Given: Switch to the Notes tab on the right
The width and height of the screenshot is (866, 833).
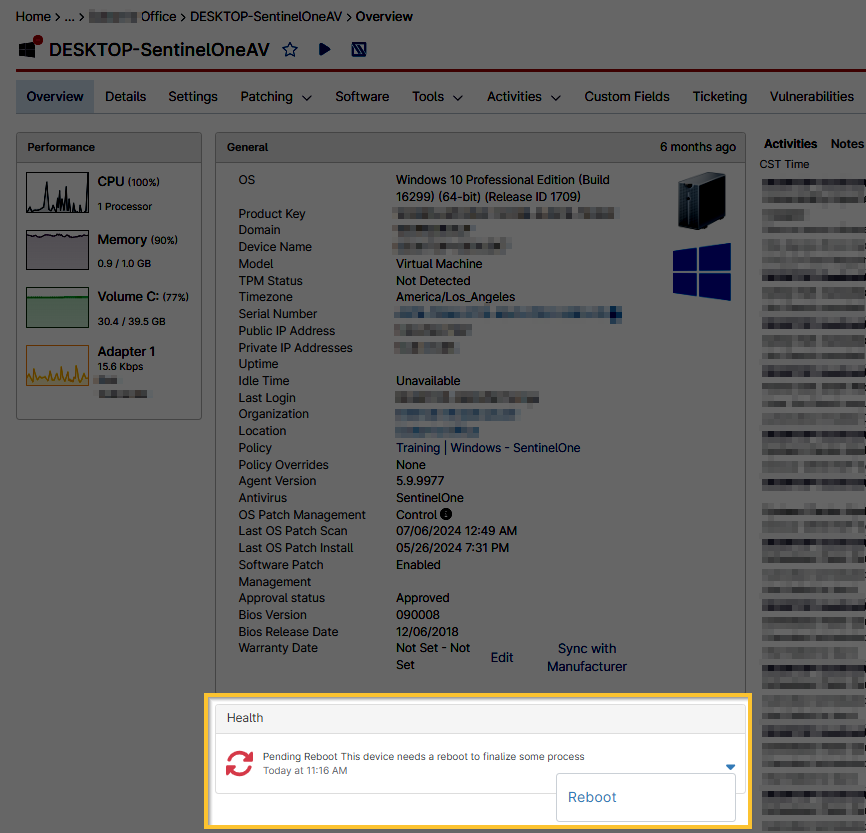Looking at the screenshot, I should [847, 143].
